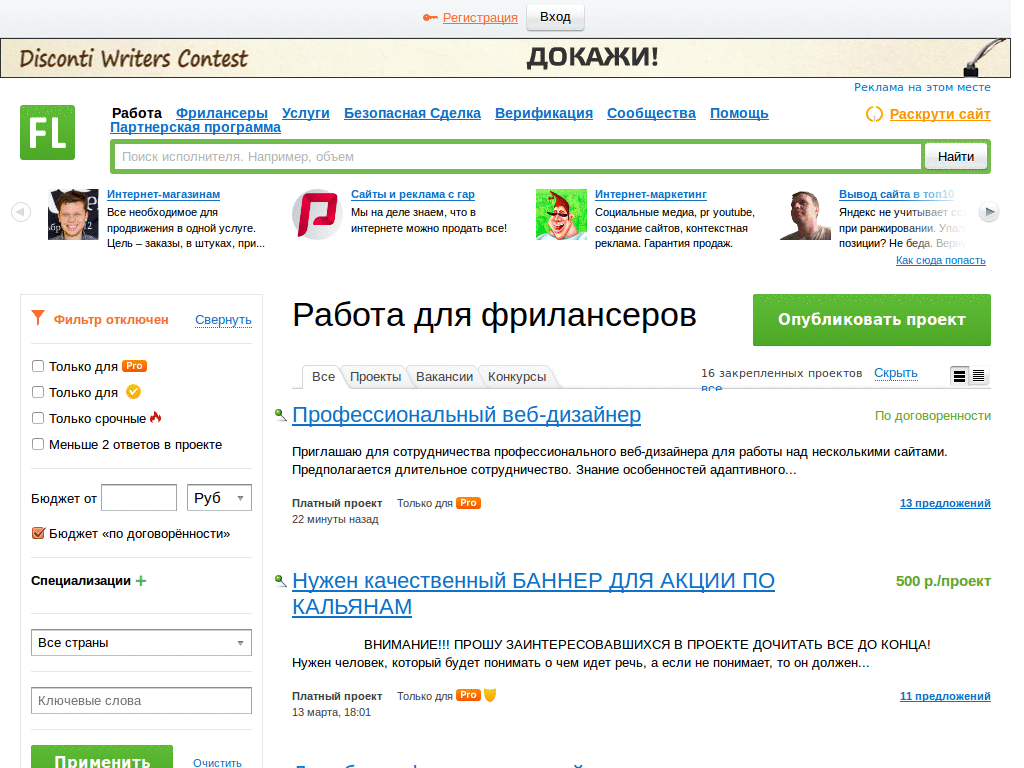Switch to the Конкурсы tab
1024x768 pixels.
point(516,377)
